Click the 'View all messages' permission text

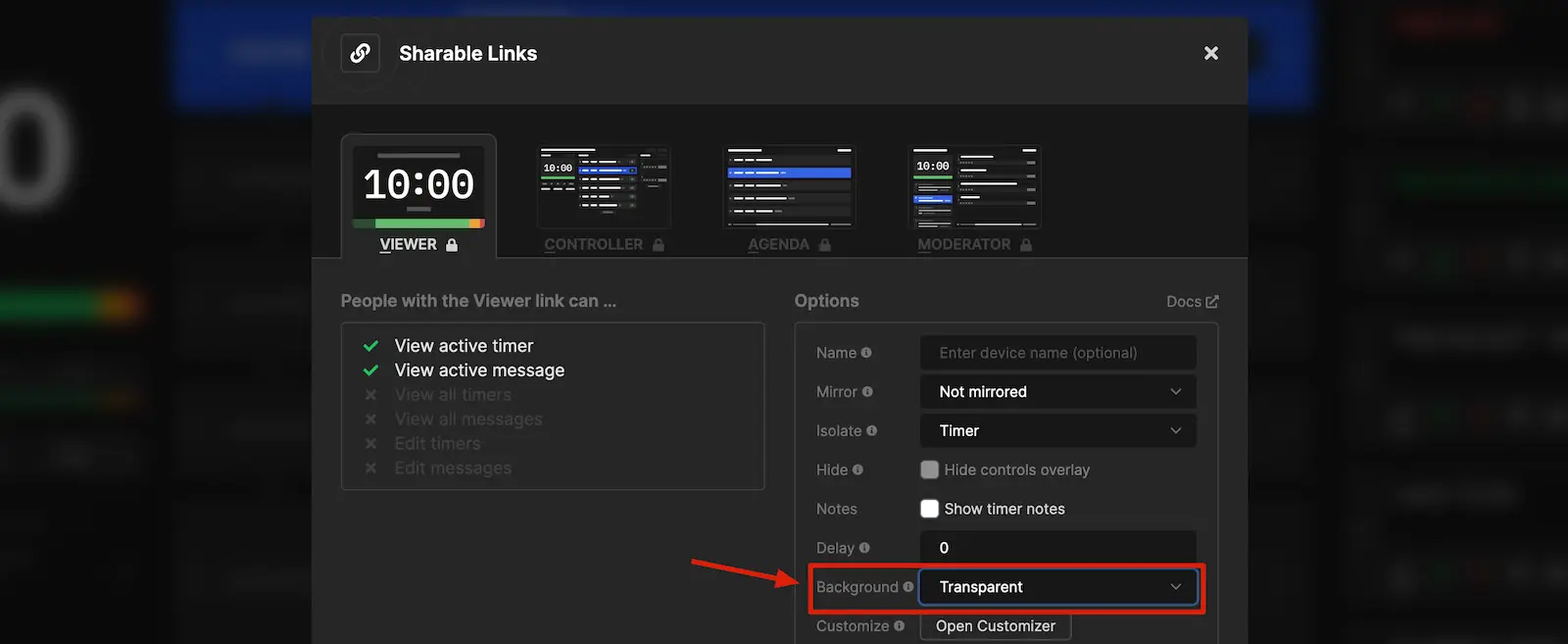tap(468, 420)
